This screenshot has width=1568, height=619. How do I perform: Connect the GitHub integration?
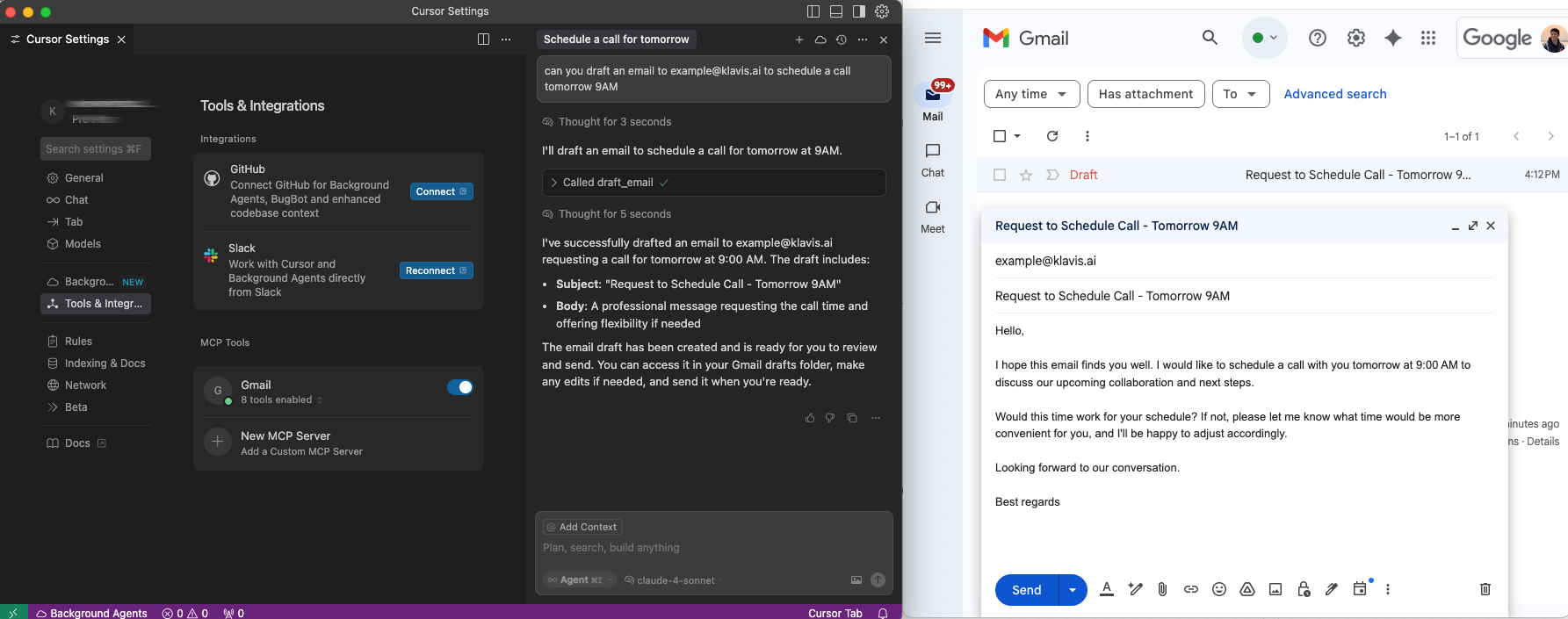pos(442,191)
